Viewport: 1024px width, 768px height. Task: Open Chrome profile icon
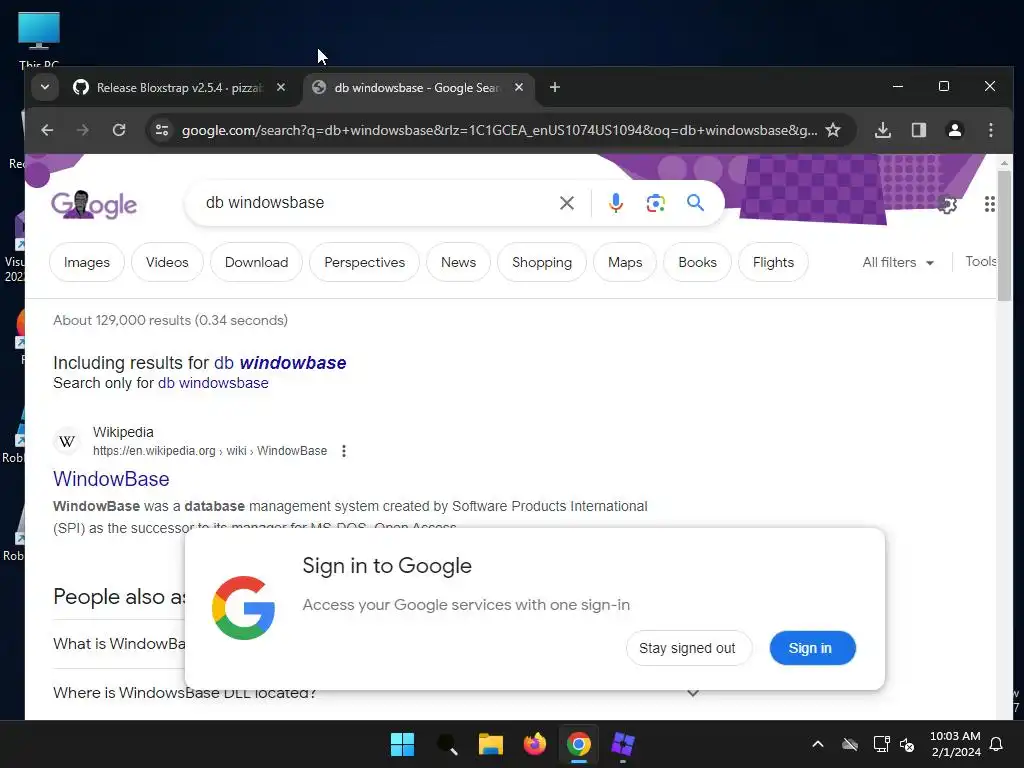pyautogui.click(x=955, y=130)
